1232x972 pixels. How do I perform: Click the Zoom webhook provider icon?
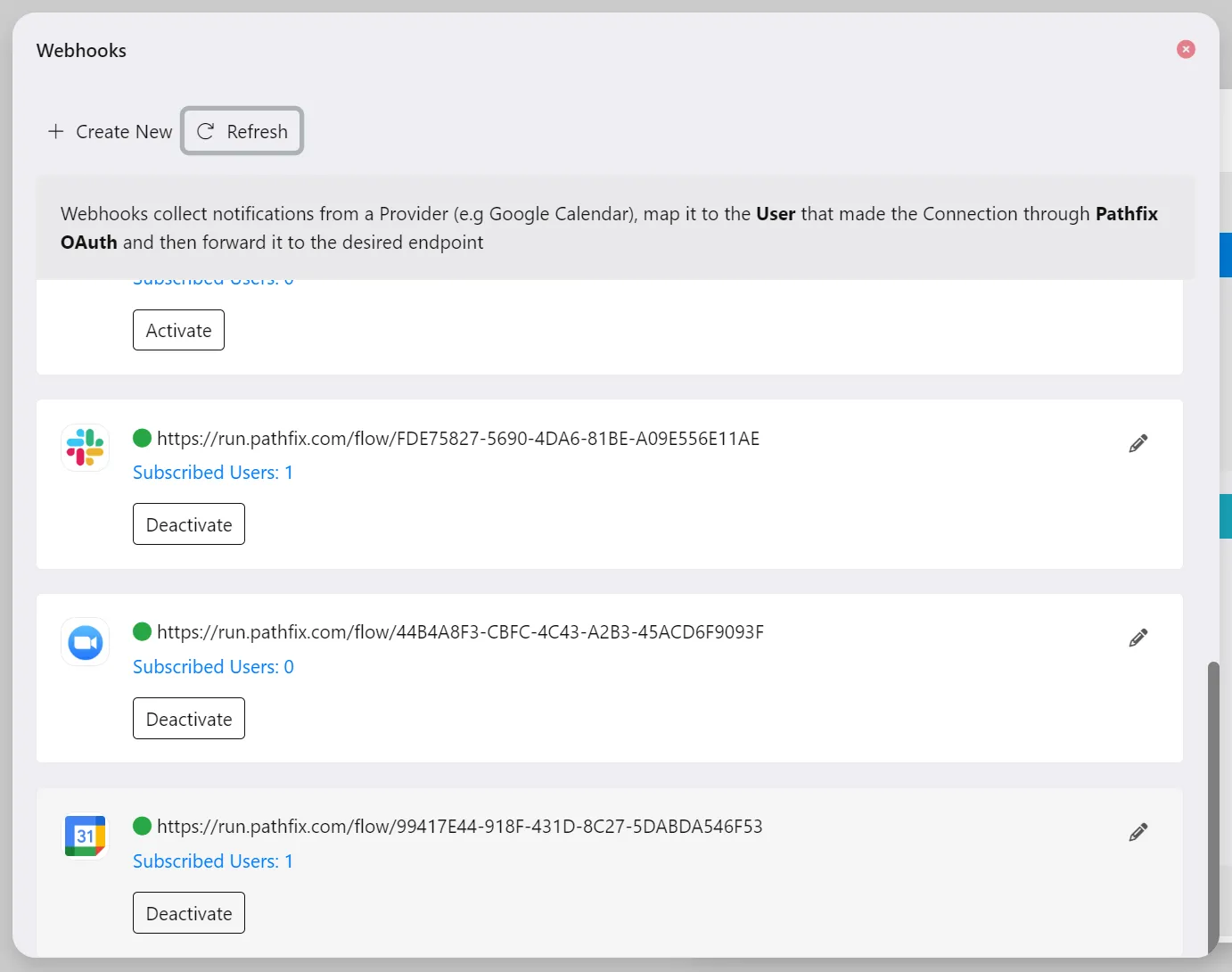point(86,642)
